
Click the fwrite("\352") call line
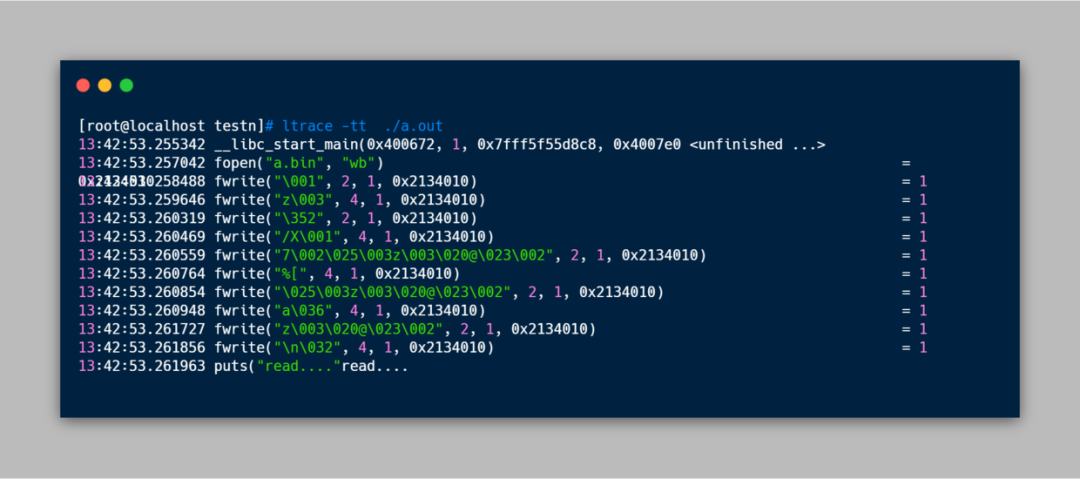[345, 218]
